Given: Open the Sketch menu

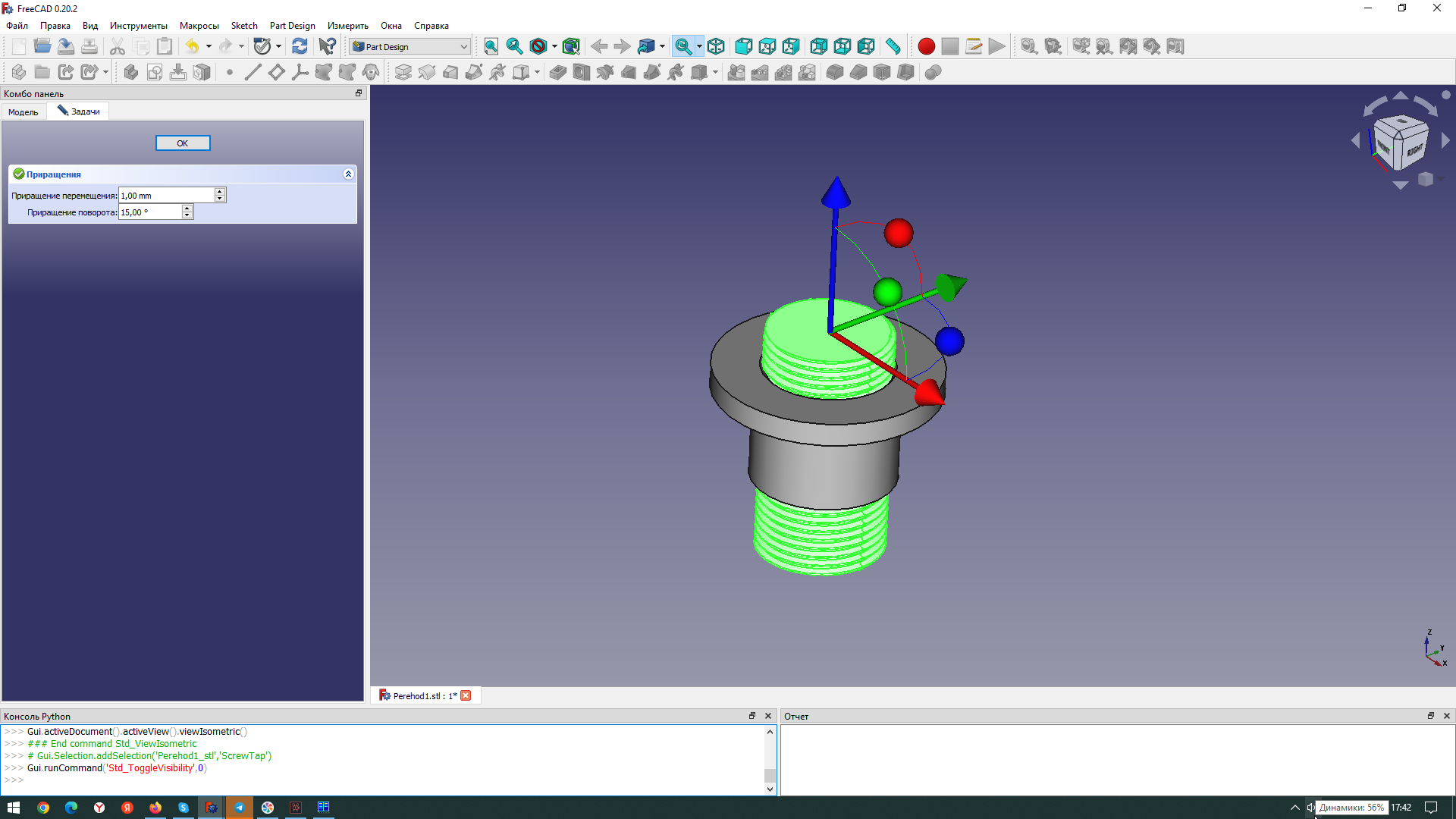Looking at the screenshot, I should pyautogui.click(x=244, y=26).
